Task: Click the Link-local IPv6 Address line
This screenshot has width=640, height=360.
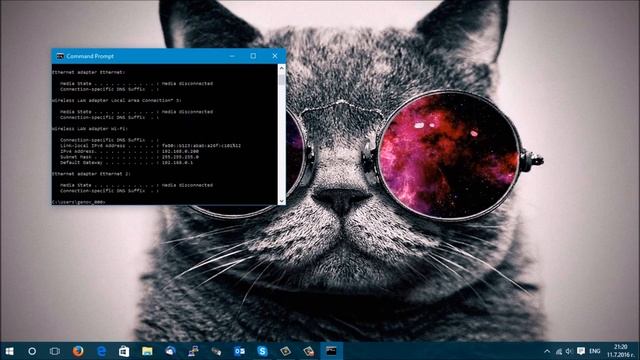Action: coord(150,146)
